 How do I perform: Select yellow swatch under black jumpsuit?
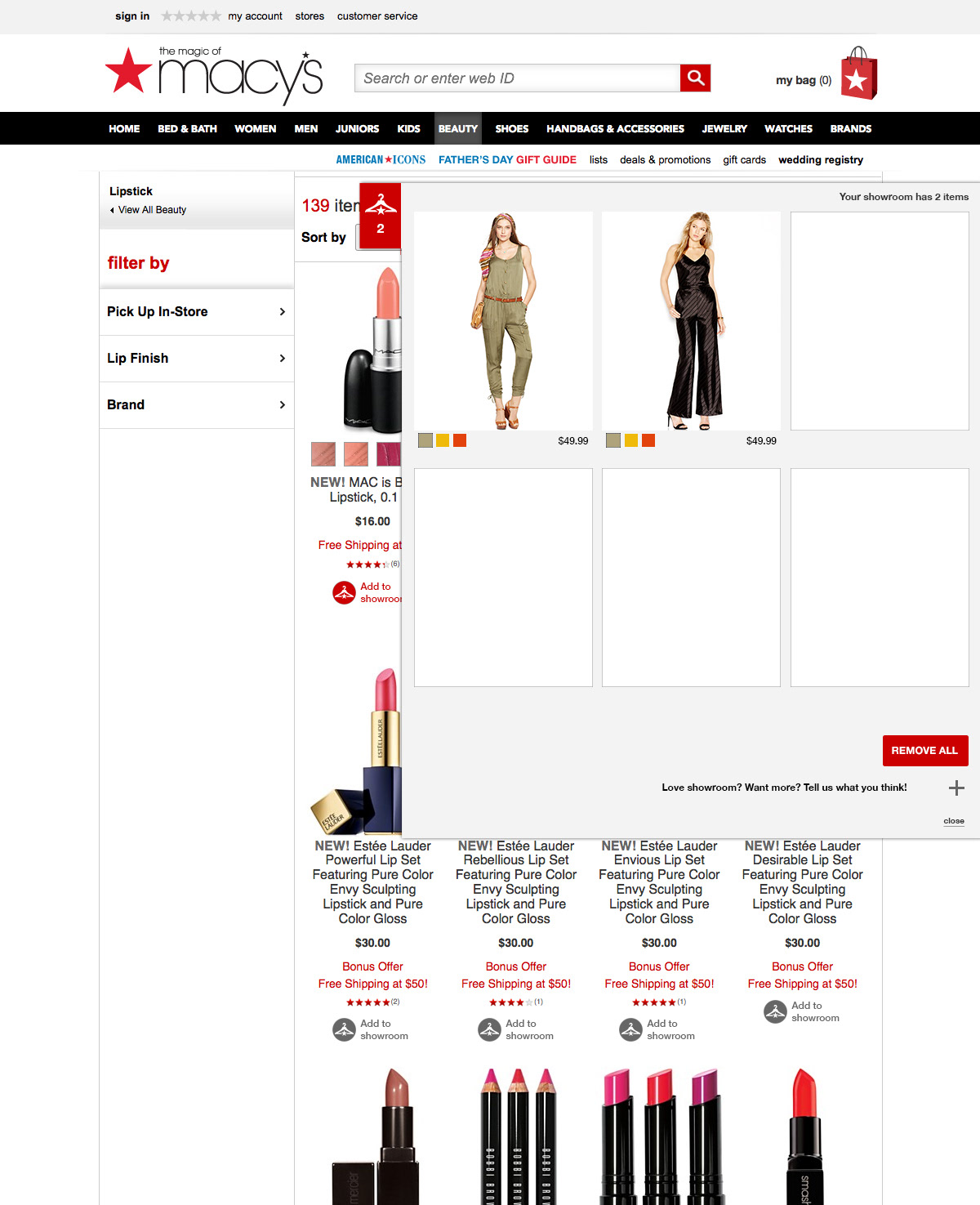[x=631, y=440]
